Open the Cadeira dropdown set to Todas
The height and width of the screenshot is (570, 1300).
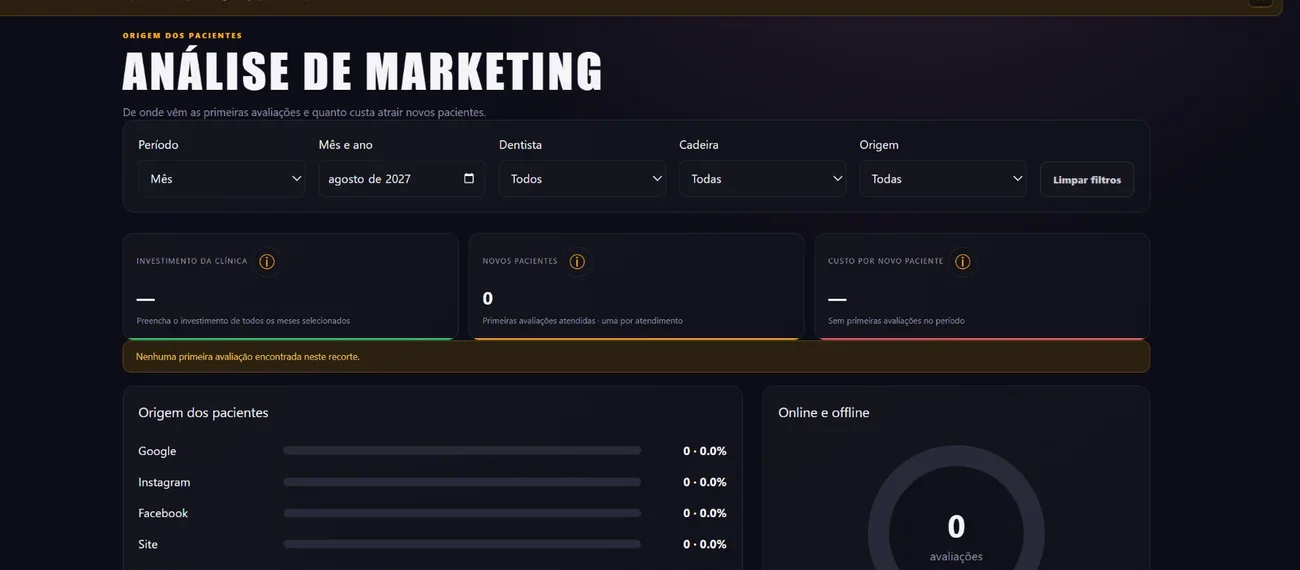point(763,179)
